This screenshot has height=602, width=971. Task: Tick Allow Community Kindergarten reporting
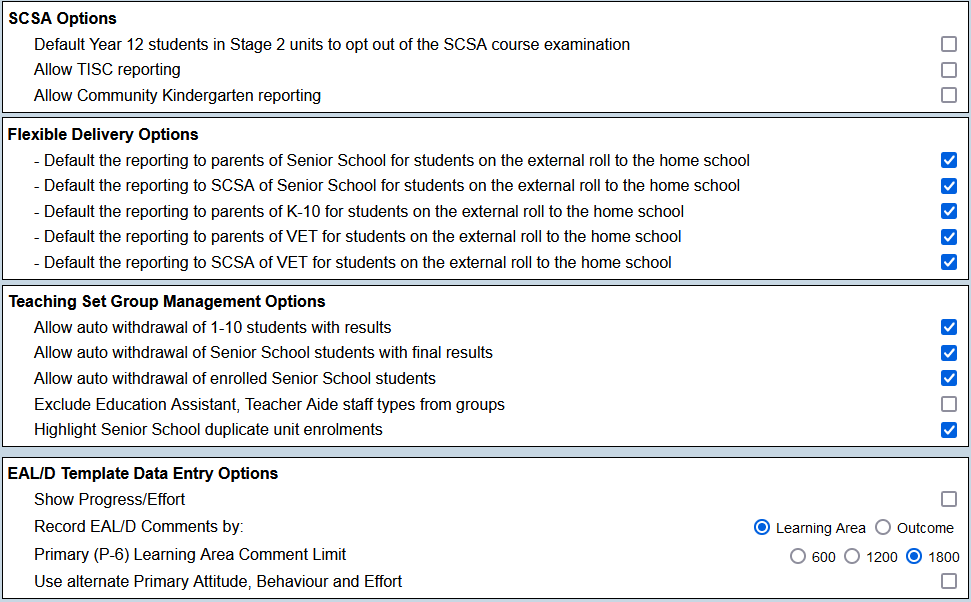(x=949, y=96)
